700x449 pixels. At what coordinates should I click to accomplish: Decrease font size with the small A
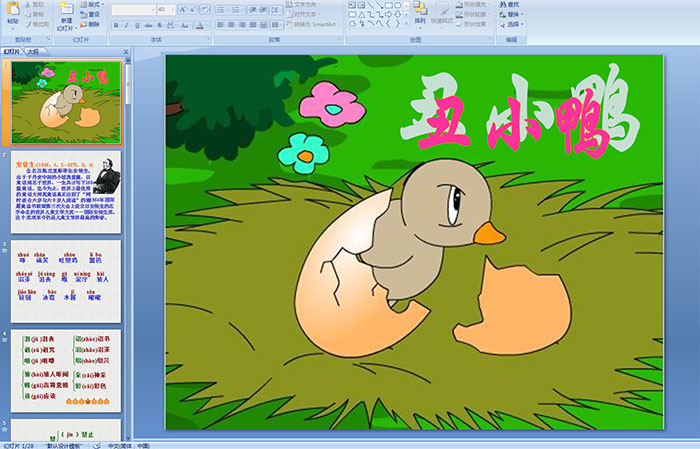(x=193, y=9)
